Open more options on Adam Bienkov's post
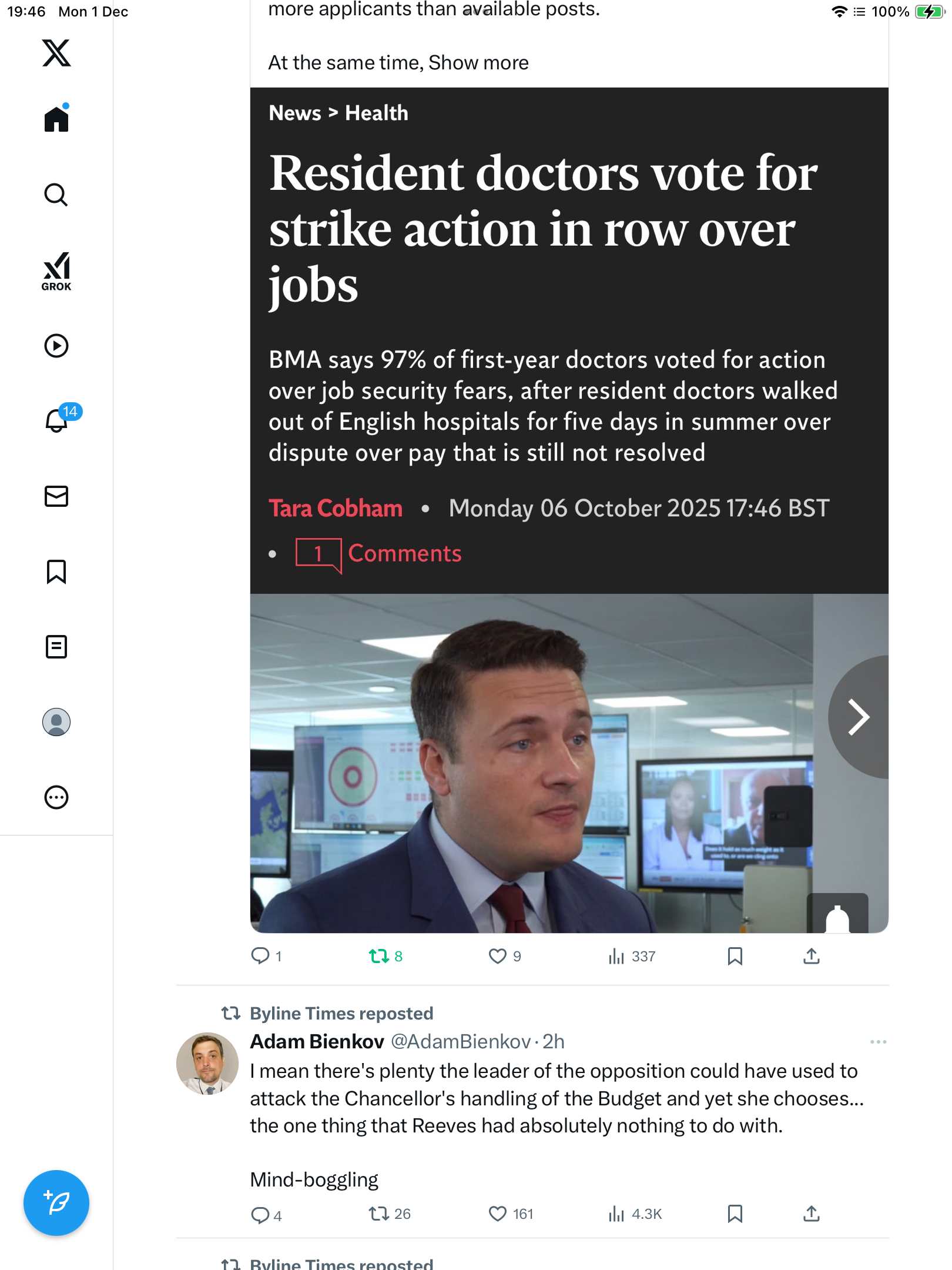Image resolution: width=952 pixels, height=1270 pixels. click(x=878, y=1042)
